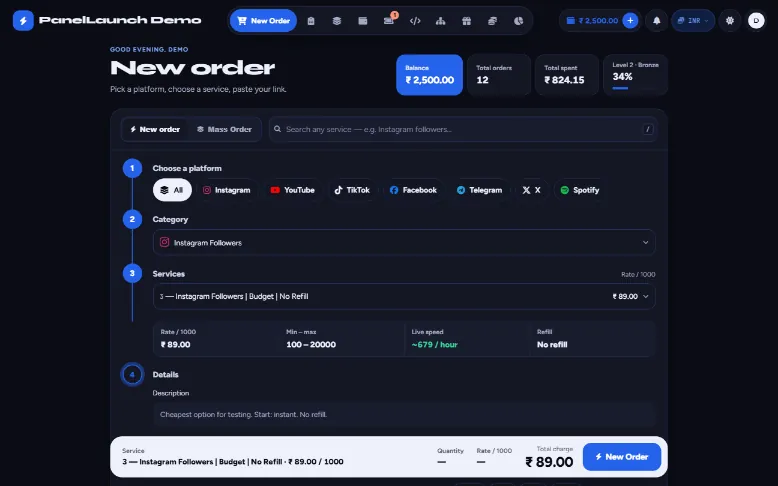Image resolution: width=778 pixels, height=486 pixels.
Task: Click the service search input field
Action: coord(463,129)
